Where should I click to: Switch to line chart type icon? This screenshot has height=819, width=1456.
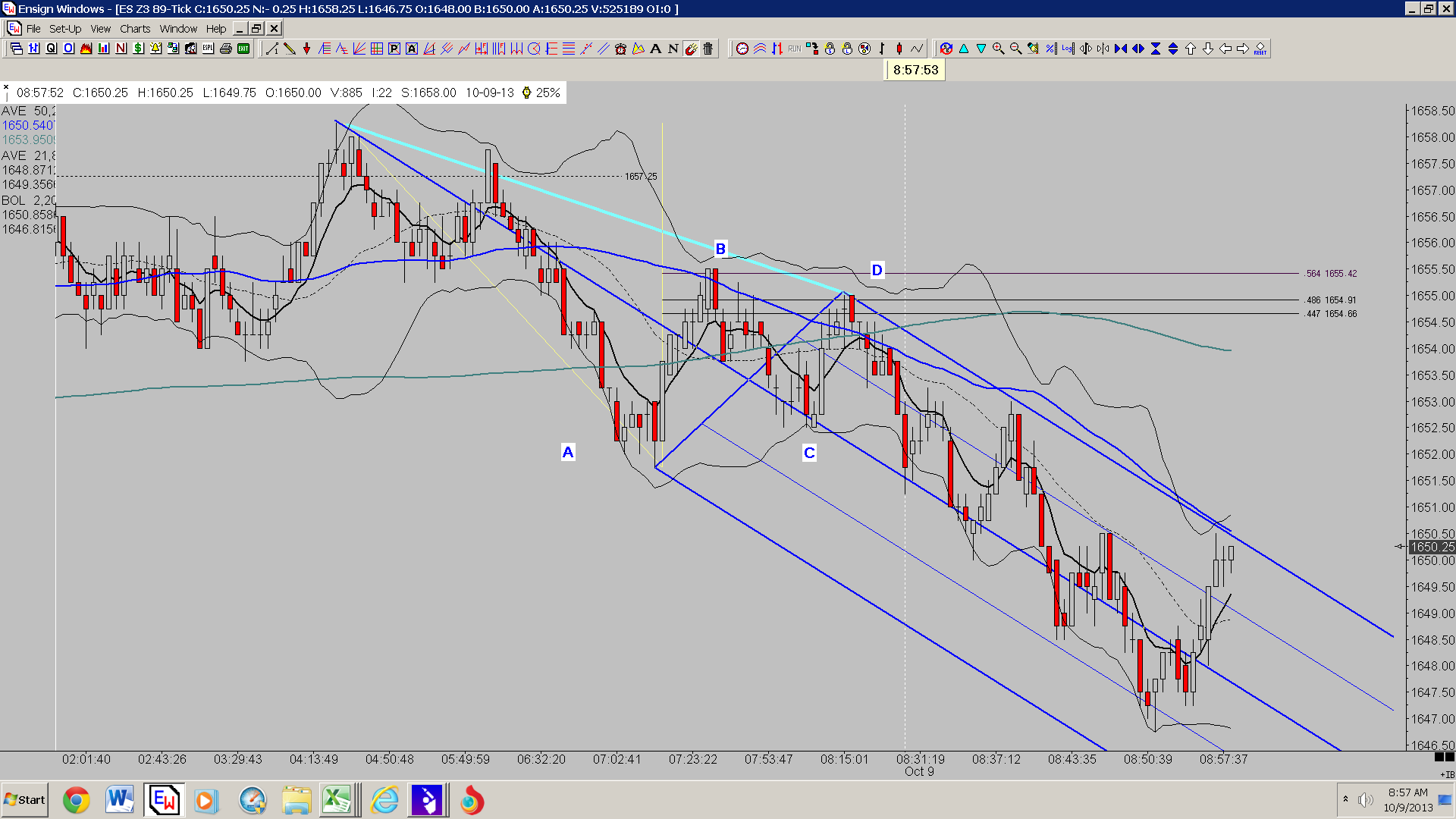coord(917,49)
